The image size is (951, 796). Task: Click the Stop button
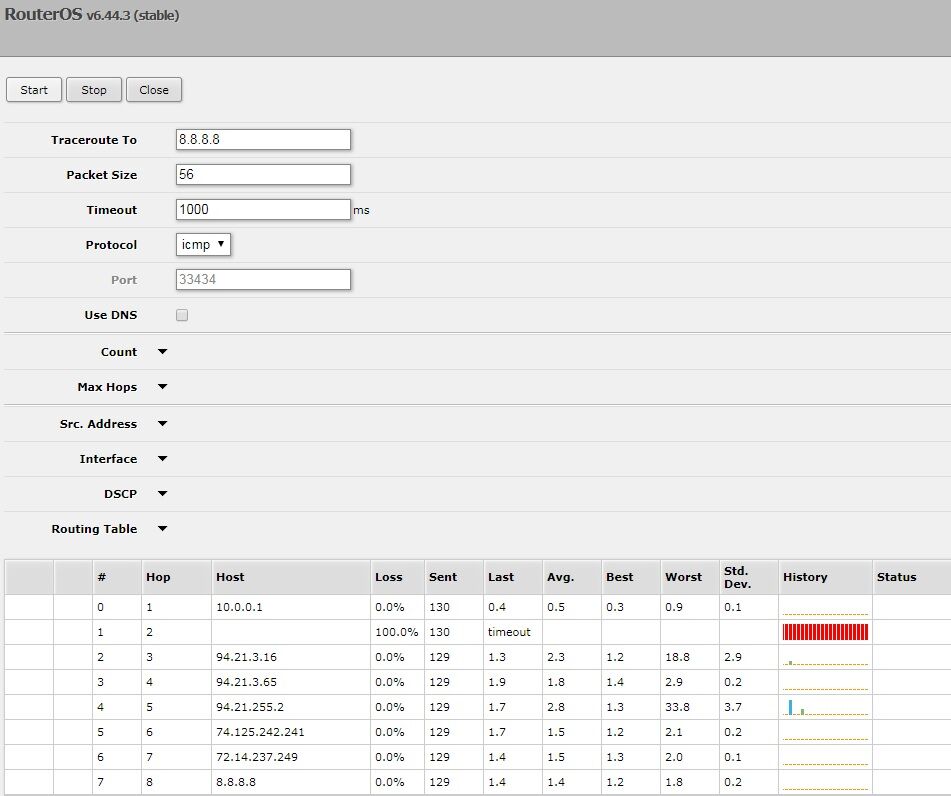click(94, 90)
